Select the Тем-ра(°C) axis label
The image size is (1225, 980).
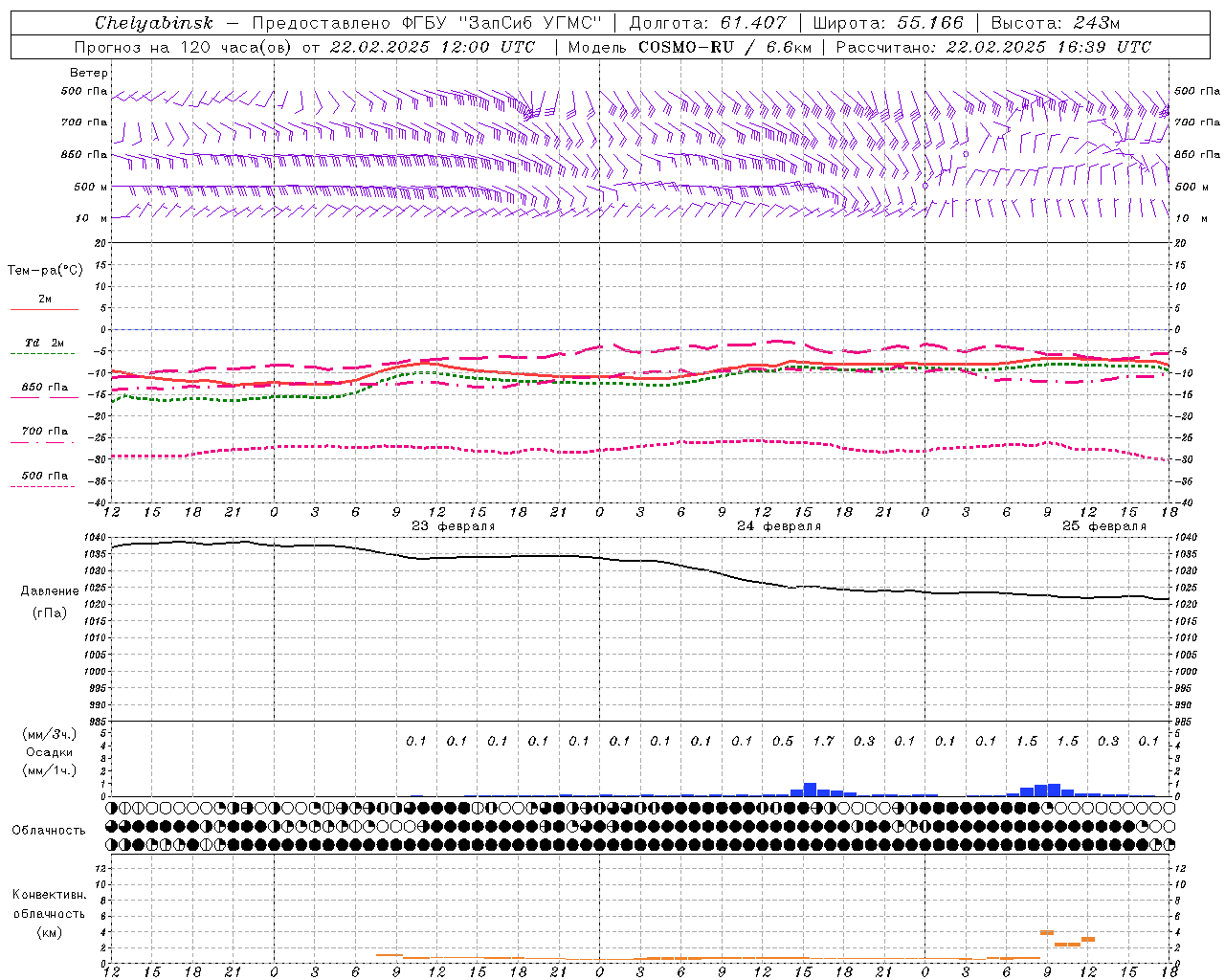click(x=45, y=271)
